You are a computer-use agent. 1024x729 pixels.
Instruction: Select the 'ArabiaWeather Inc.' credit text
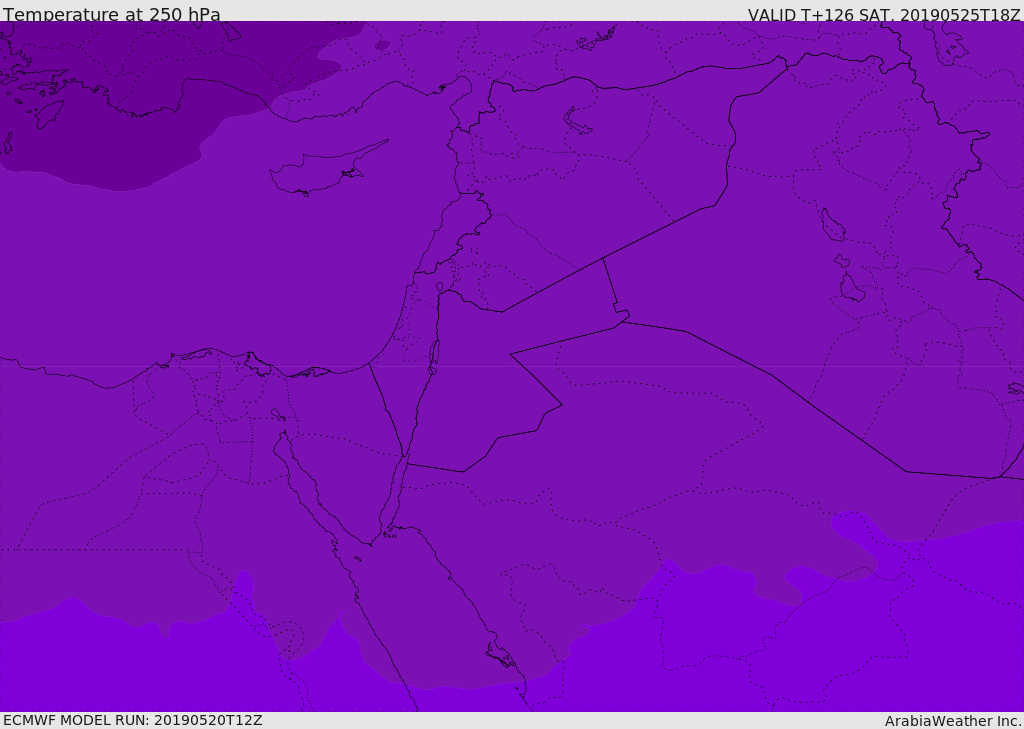click(x=953, y=721)
